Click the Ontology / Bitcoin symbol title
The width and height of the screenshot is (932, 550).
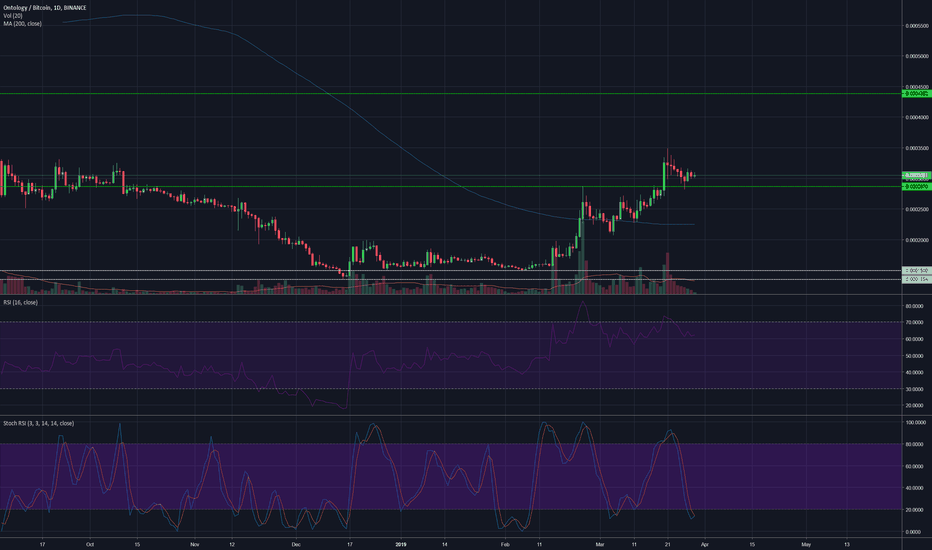click(x=45, y=8)
